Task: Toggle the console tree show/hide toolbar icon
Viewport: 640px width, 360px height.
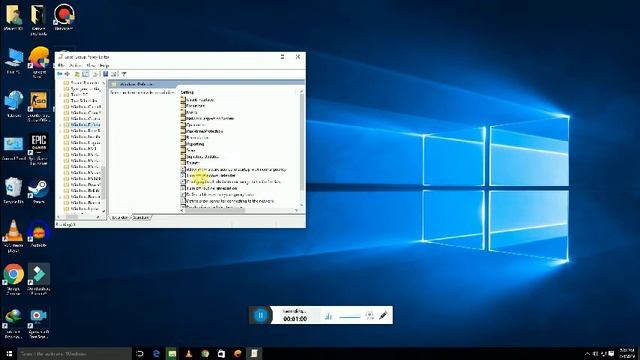Action: click(x=86, y=74)
